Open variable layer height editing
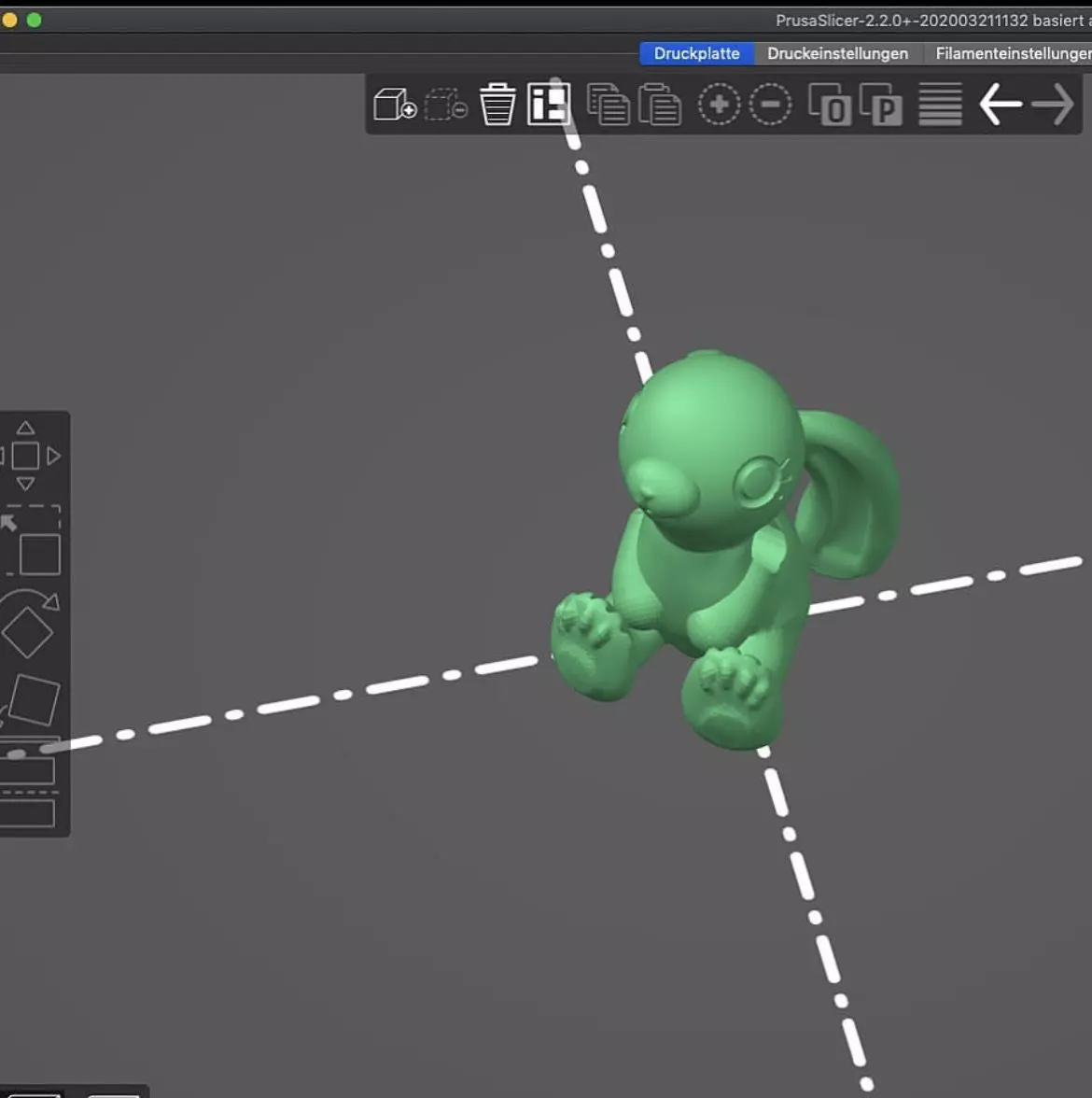1092x1098 pixels. click(940, 105)
